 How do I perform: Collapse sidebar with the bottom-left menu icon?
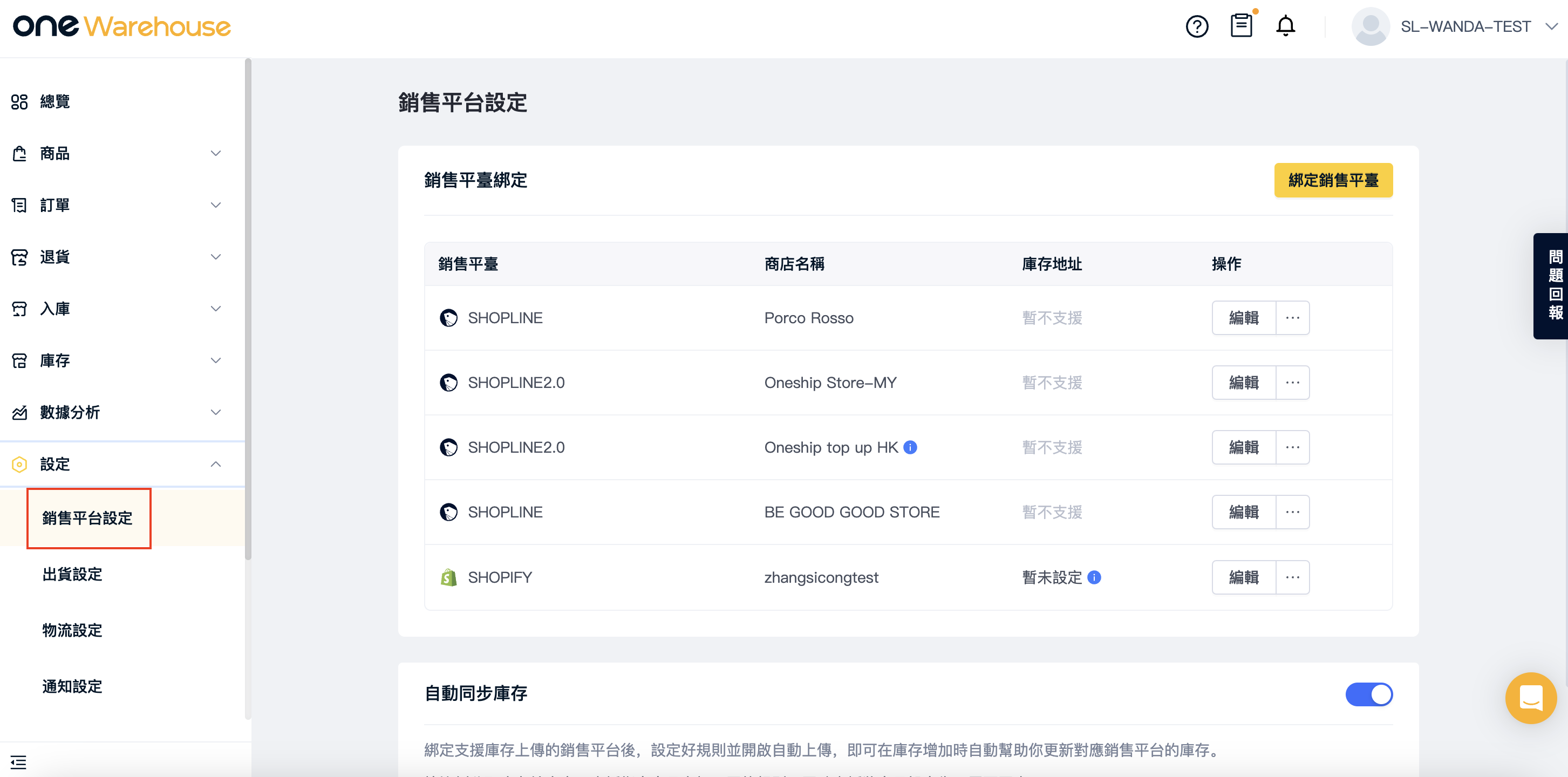18,762
